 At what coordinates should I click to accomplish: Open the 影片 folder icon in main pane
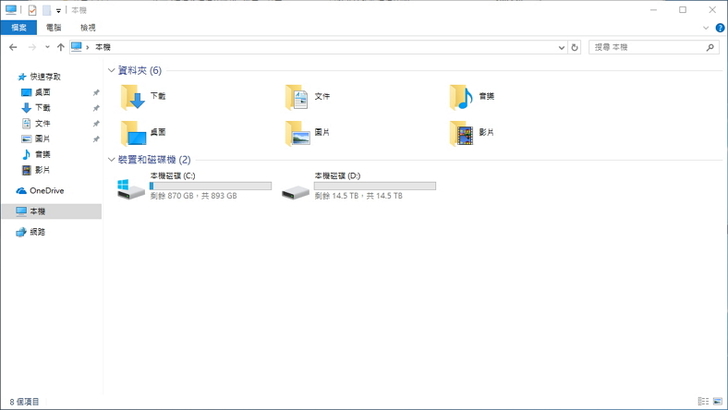pyautogui.click(x=462, y=133)
